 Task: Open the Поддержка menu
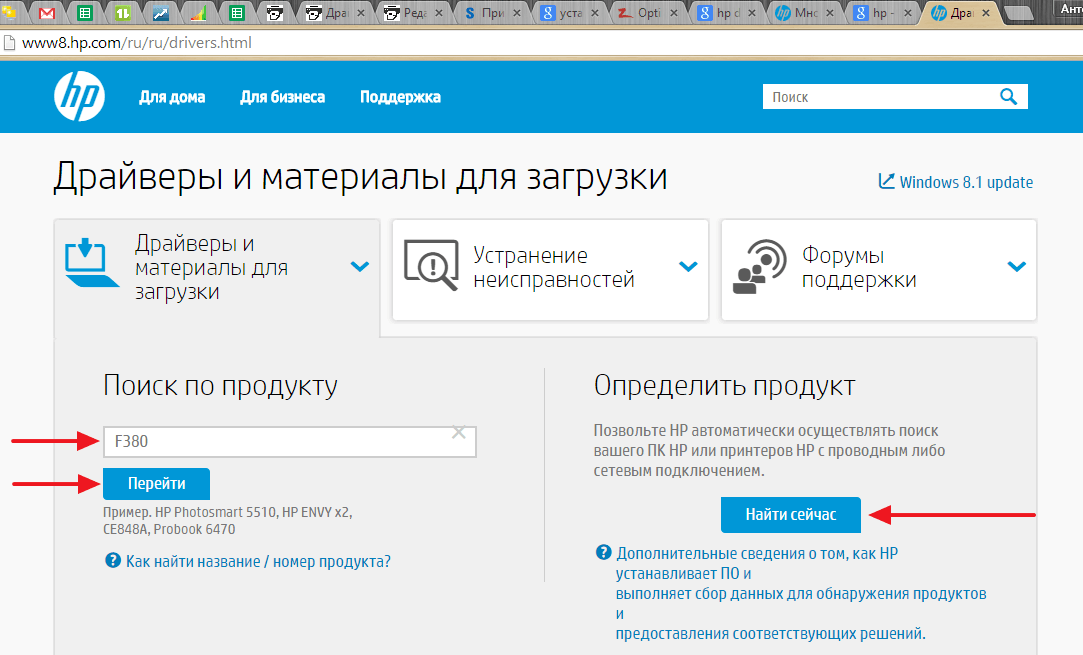tap(399, 96)
